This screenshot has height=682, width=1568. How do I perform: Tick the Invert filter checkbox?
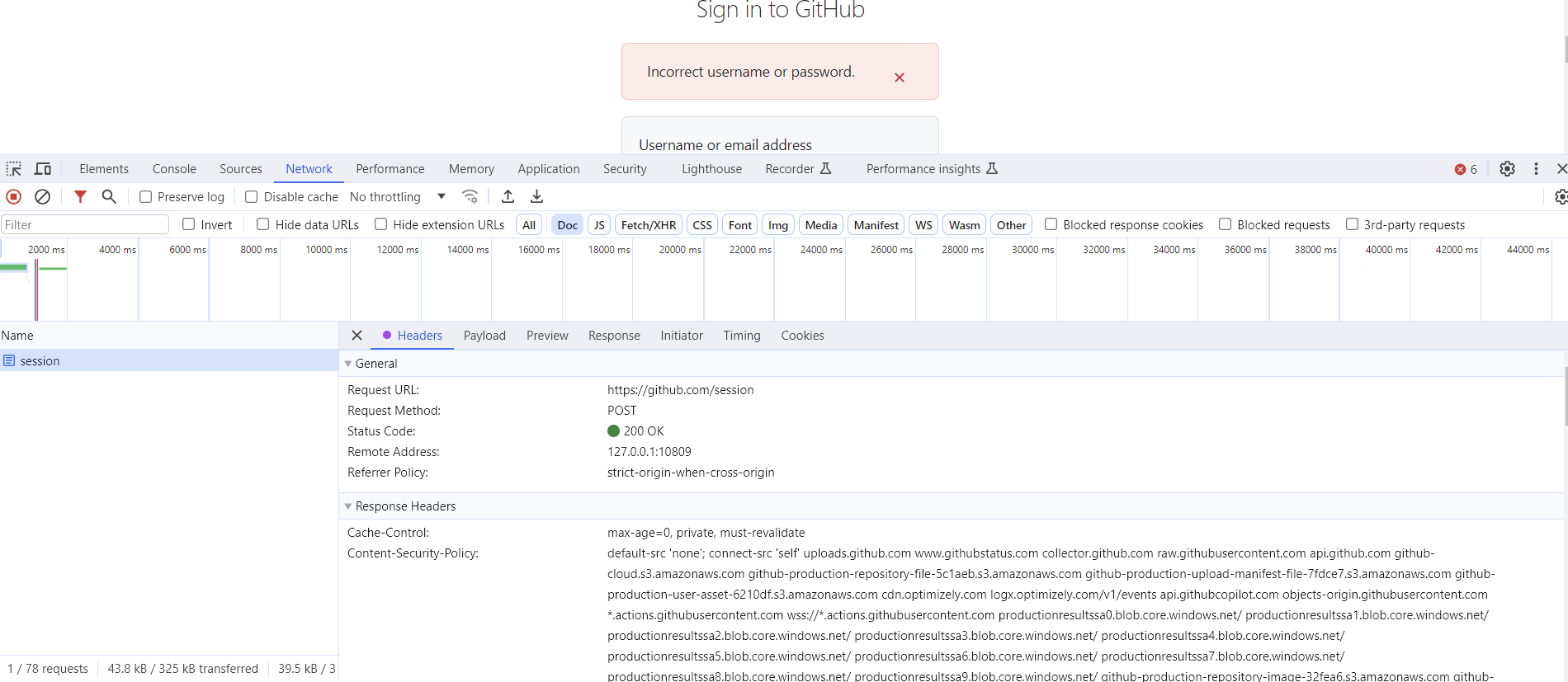coord(189,224)
